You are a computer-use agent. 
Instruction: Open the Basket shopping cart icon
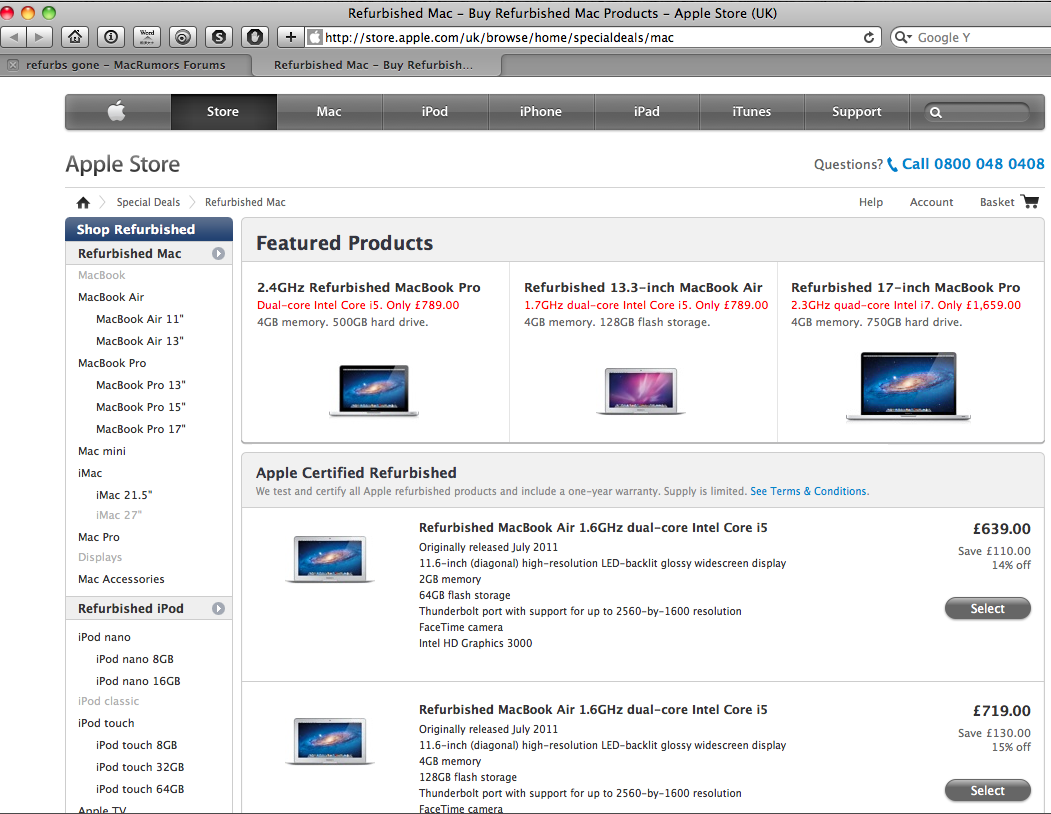click(x=1030, y=201)
